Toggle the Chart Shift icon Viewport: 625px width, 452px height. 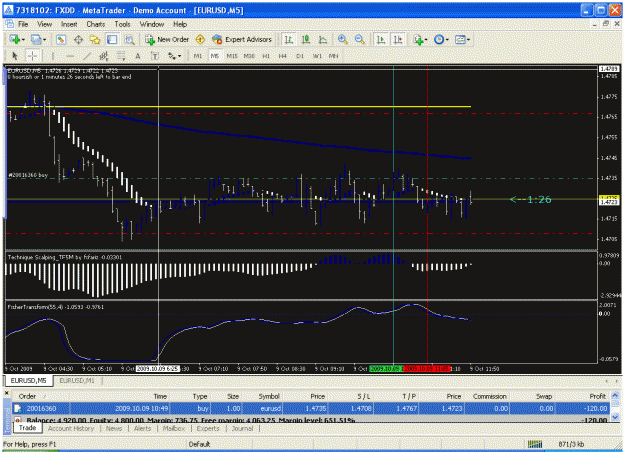398,39
